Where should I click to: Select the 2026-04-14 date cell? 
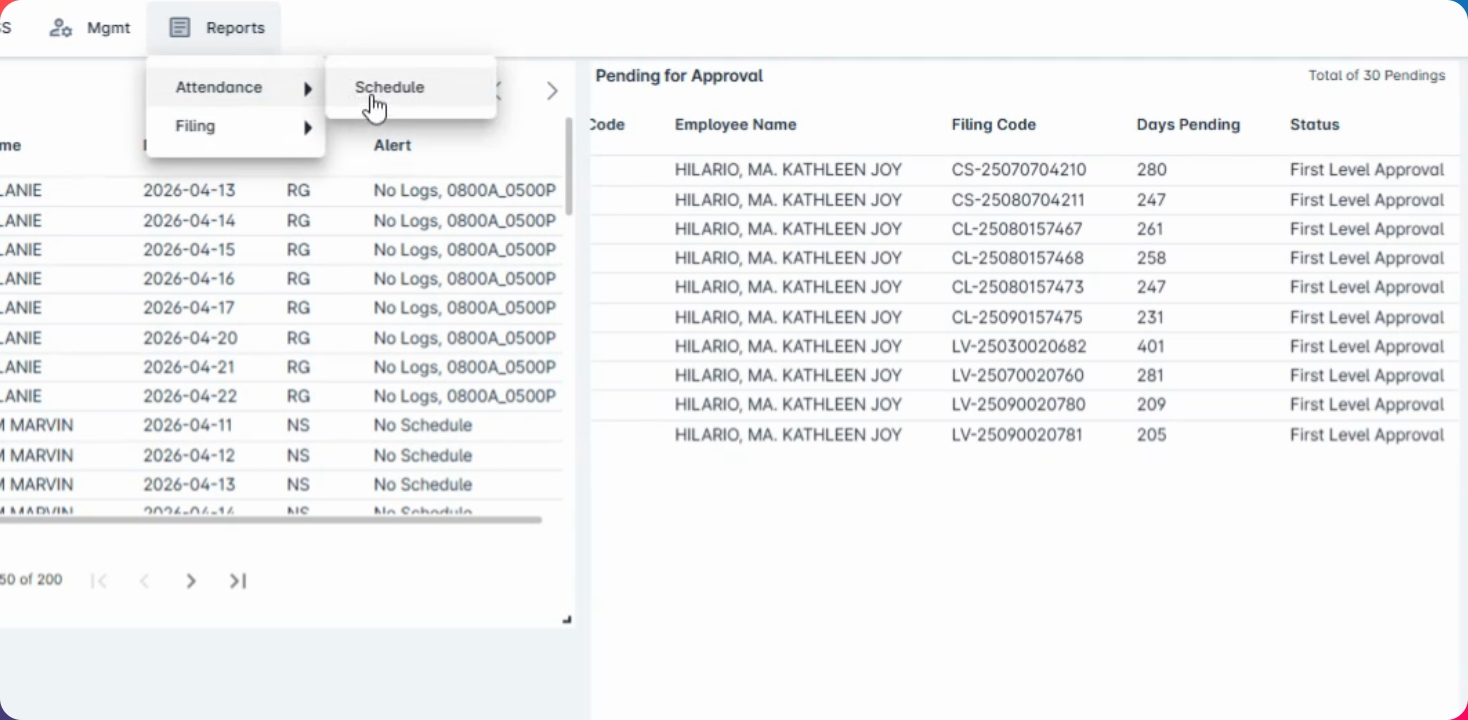[189, 220]
